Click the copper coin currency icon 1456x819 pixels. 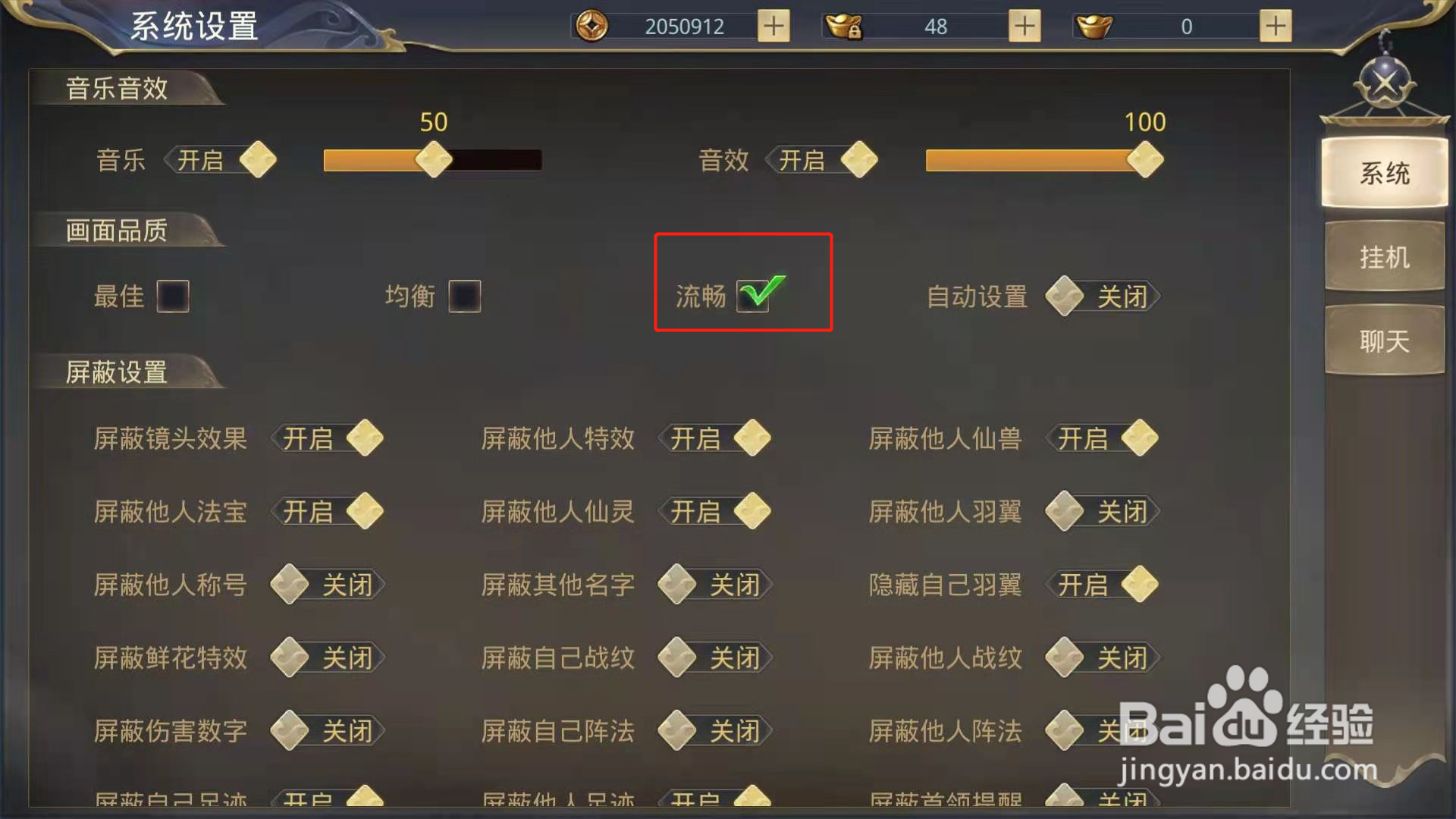click(x=591, y=27)
